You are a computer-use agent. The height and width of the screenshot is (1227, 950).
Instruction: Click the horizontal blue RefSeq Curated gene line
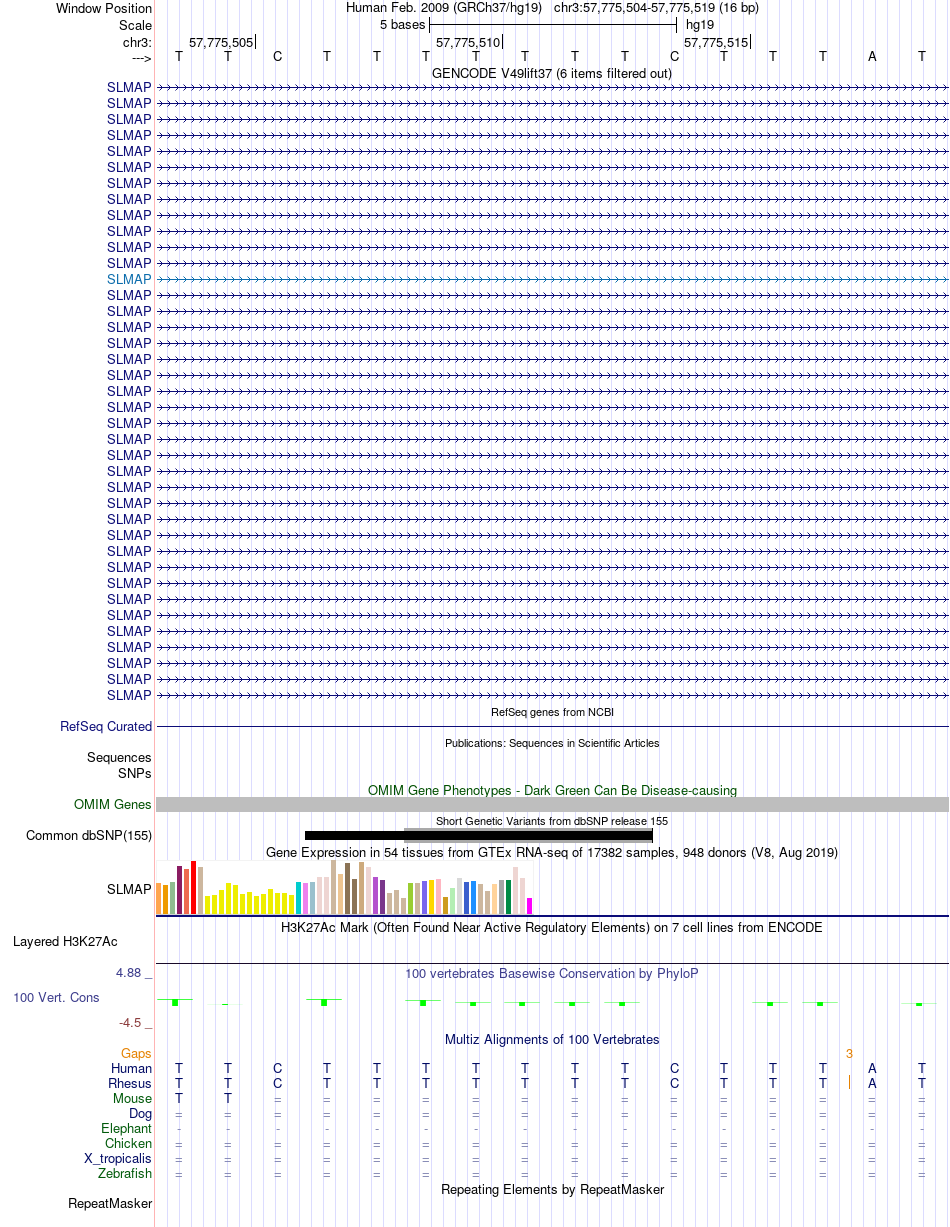(x=552, y=726)
